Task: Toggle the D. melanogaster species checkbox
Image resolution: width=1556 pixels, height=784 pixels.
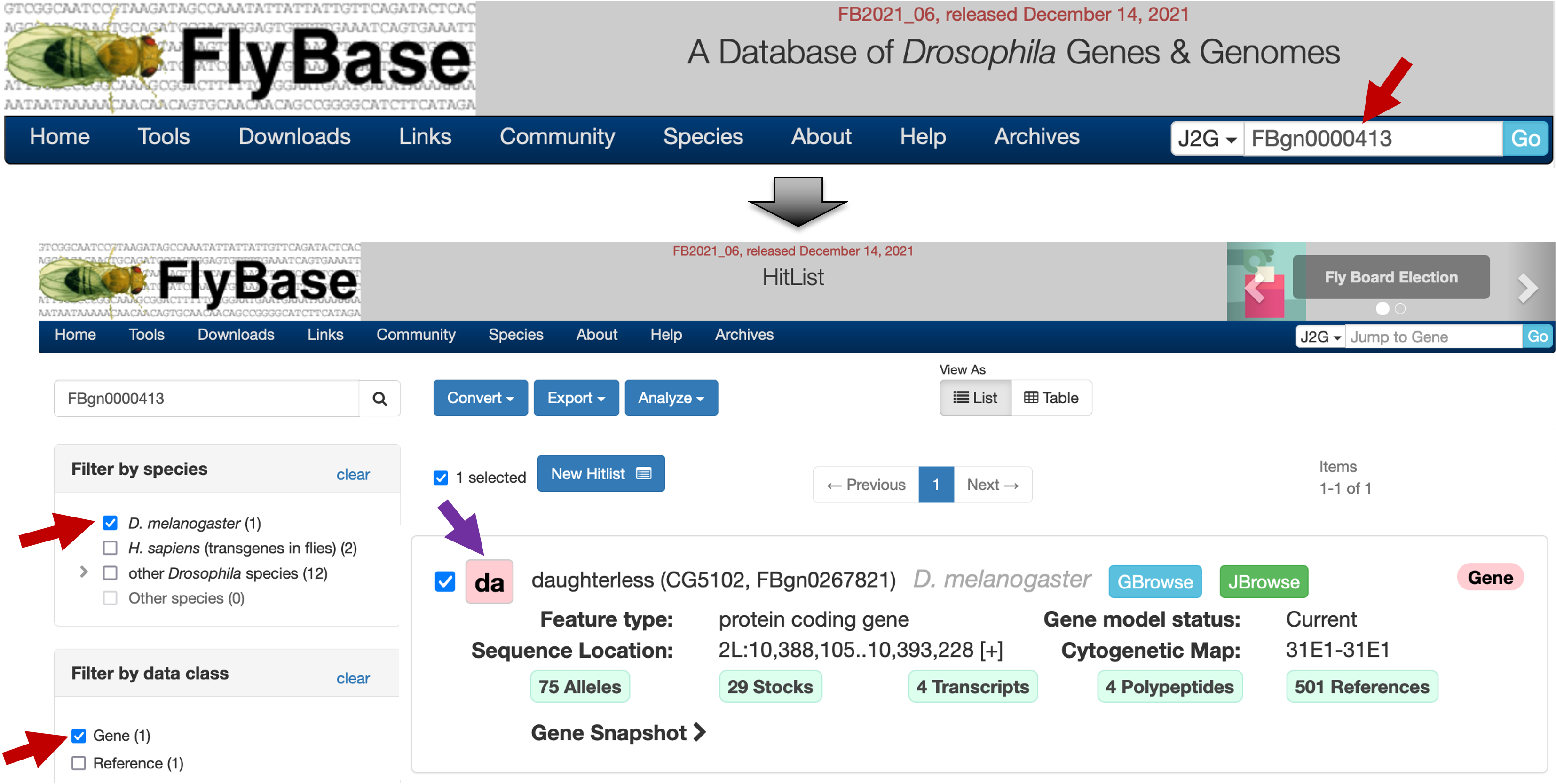Action: coord(110,523)
